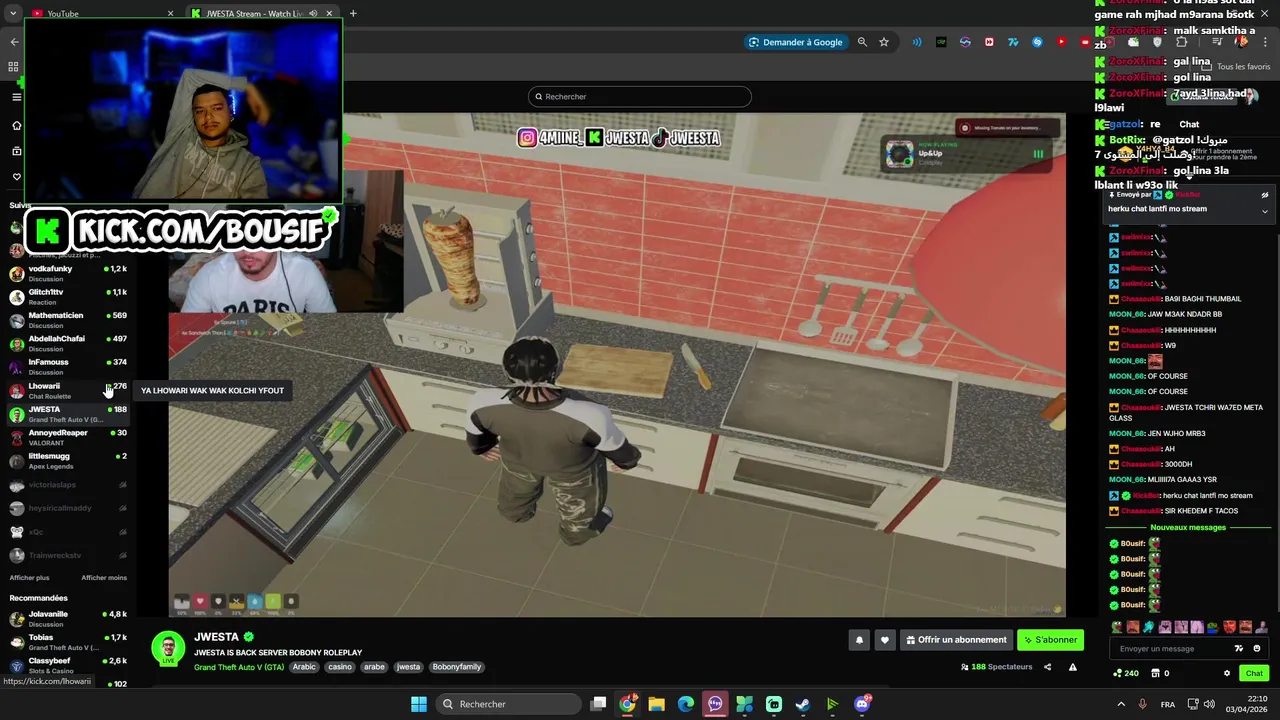Mute the JWESTA tab audio icon
This screenshot has width=1280, height=720.
click(313, 13)
